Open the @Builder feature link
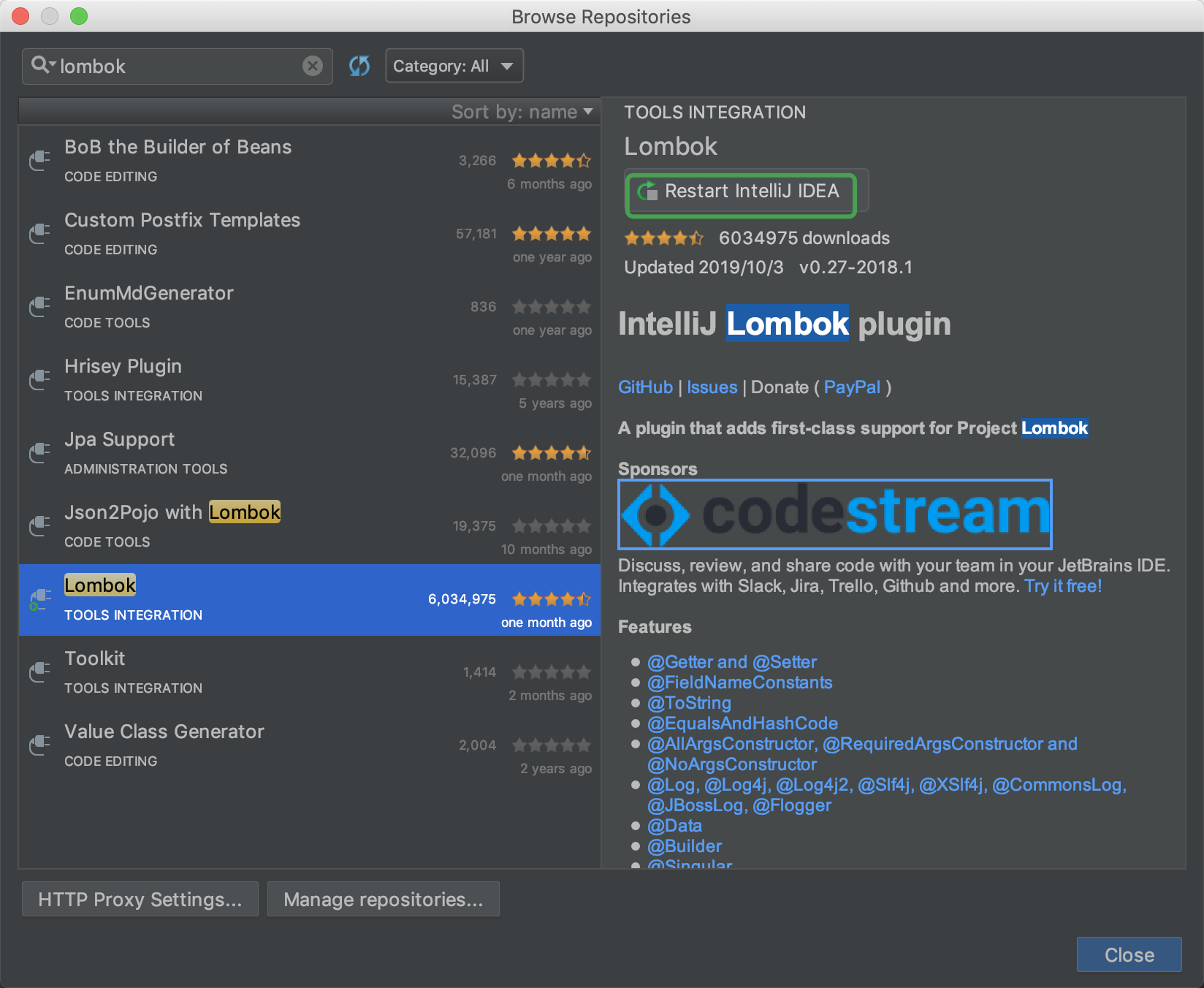Image resolution: width=1204 pixels, height=988 pixels. [685, 846]
